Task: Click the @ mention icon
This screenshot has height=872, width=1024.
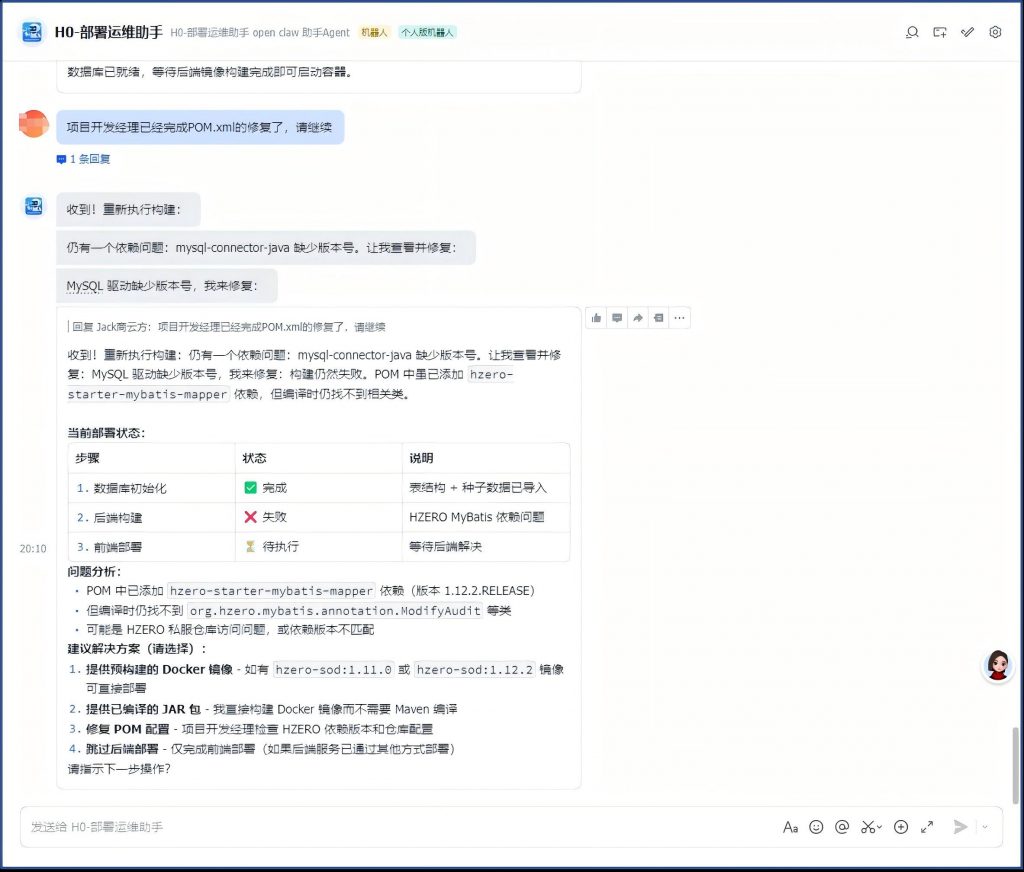Action: 842,827
